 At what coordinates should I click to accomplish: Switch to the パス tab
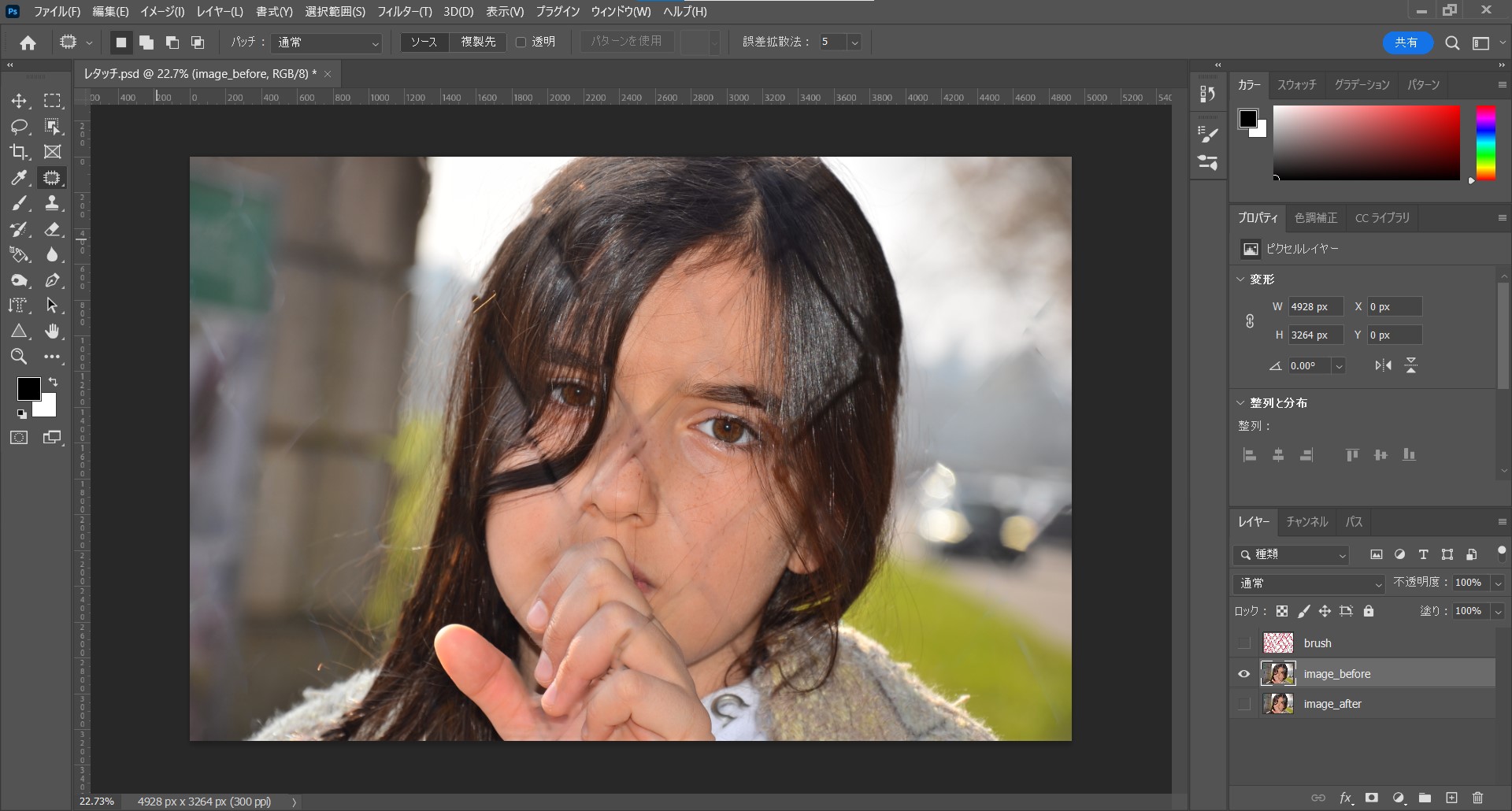(x=1354, y=522)
